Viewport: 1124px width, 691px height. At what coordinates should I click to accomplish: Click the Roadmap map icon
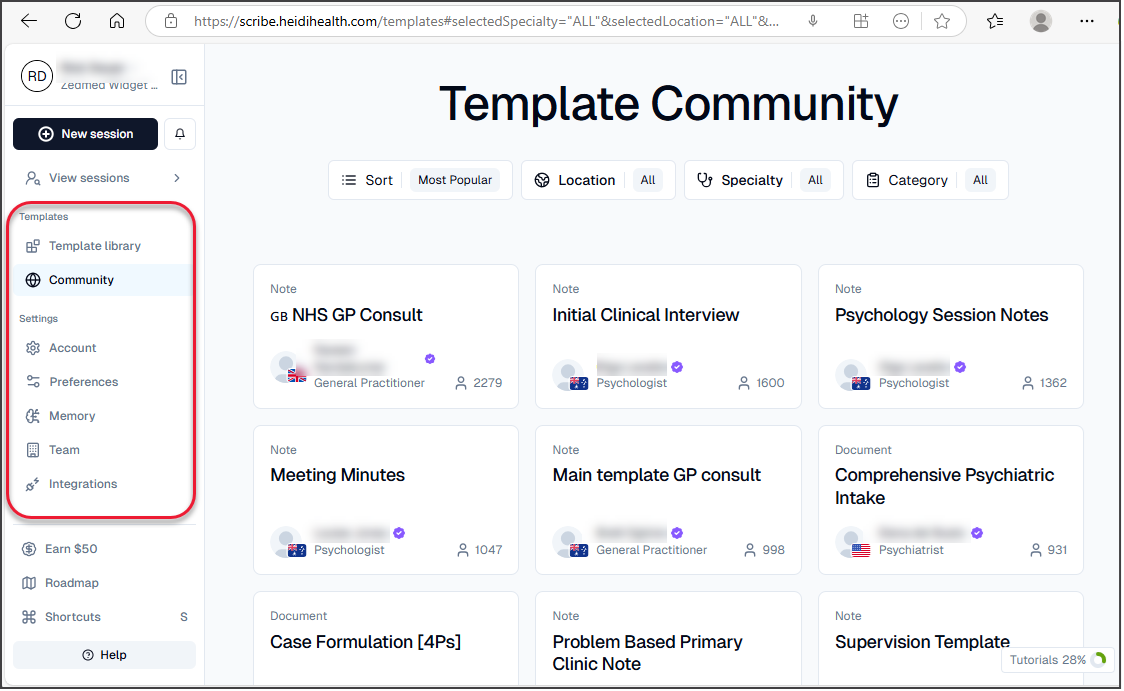29,583
